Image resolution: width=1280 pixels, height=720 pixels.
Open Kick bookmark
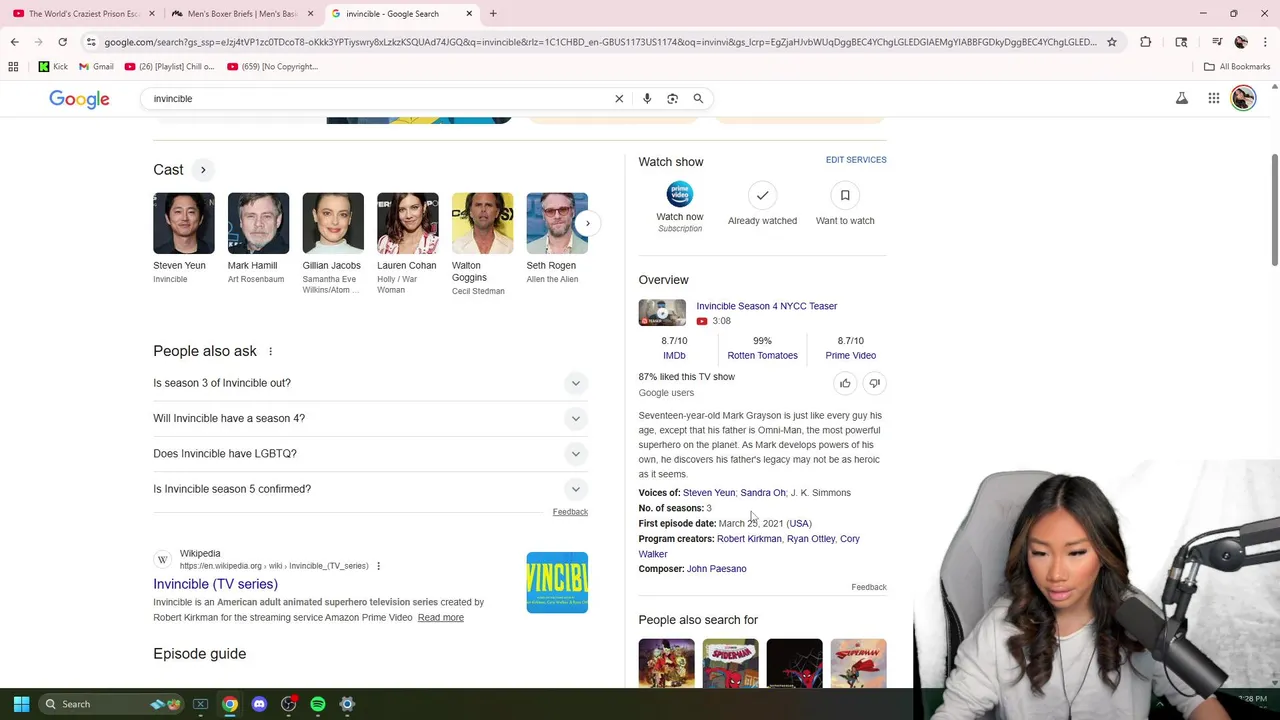[x=53, y=67]
